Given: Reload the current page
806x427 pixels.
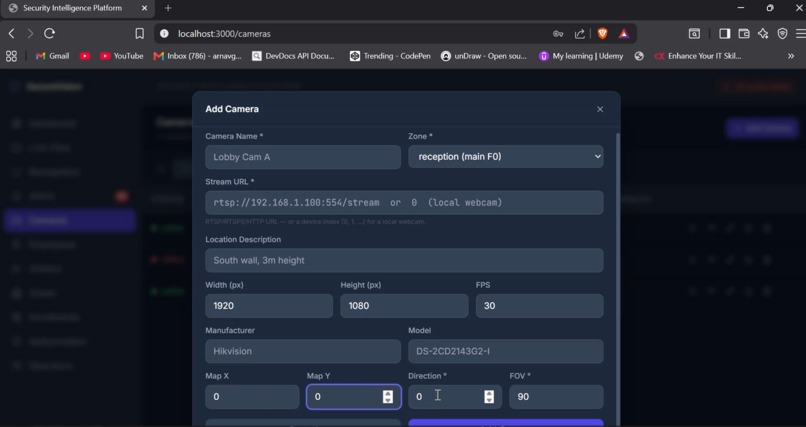Looking at the screenshot, I should tap(49, 33).
